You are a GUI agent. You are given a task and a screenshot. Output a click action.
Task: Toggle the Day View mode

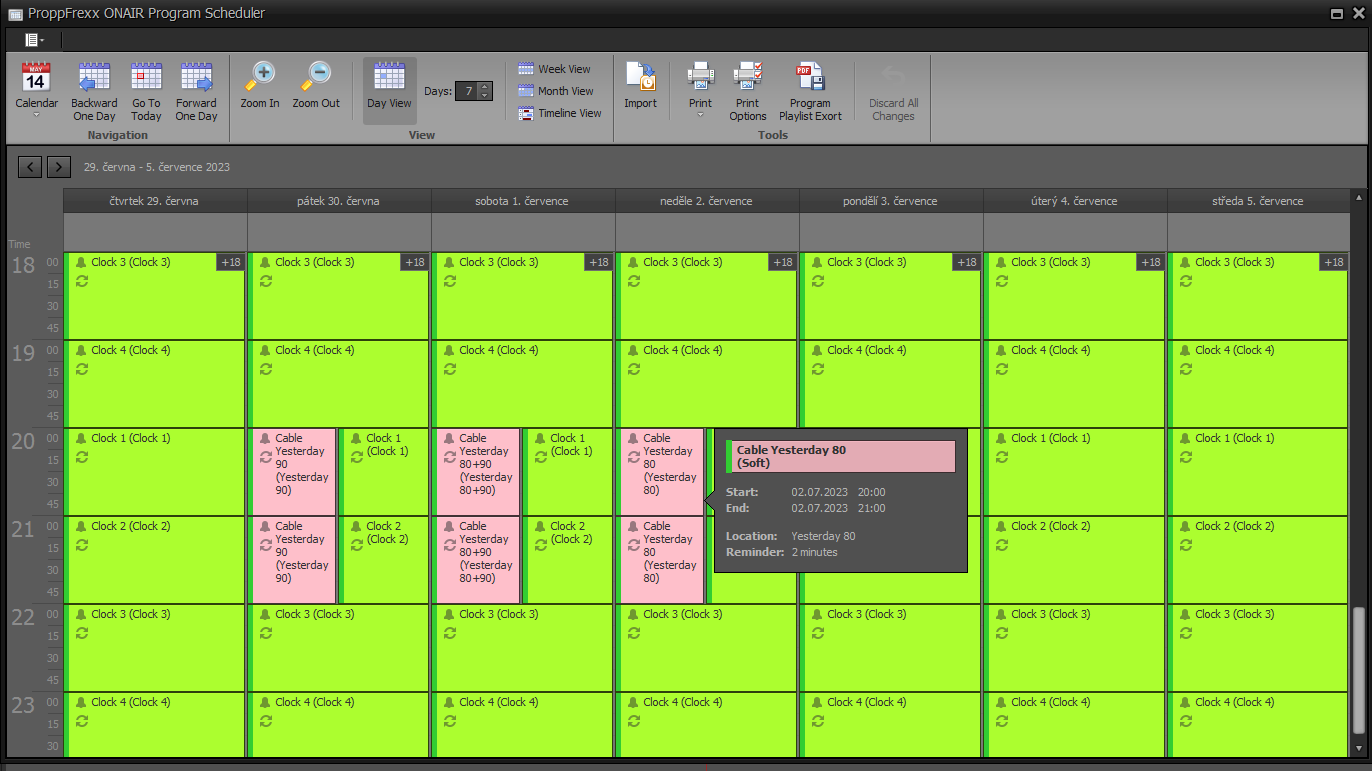pos(389,90)
